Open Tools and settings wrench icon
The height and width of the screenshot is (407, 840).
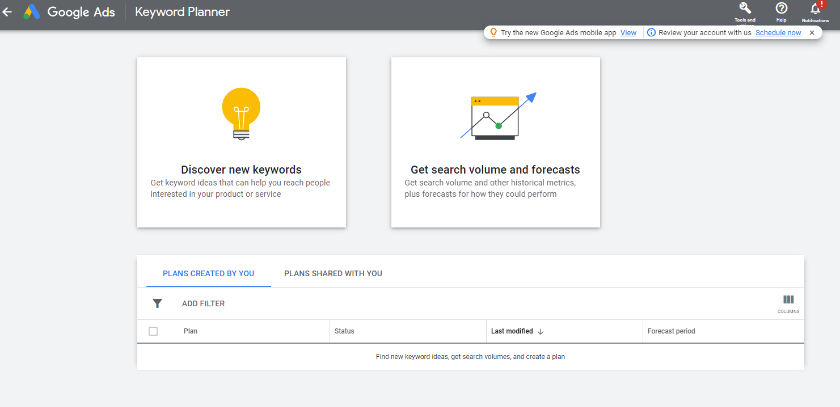(745, 9)
